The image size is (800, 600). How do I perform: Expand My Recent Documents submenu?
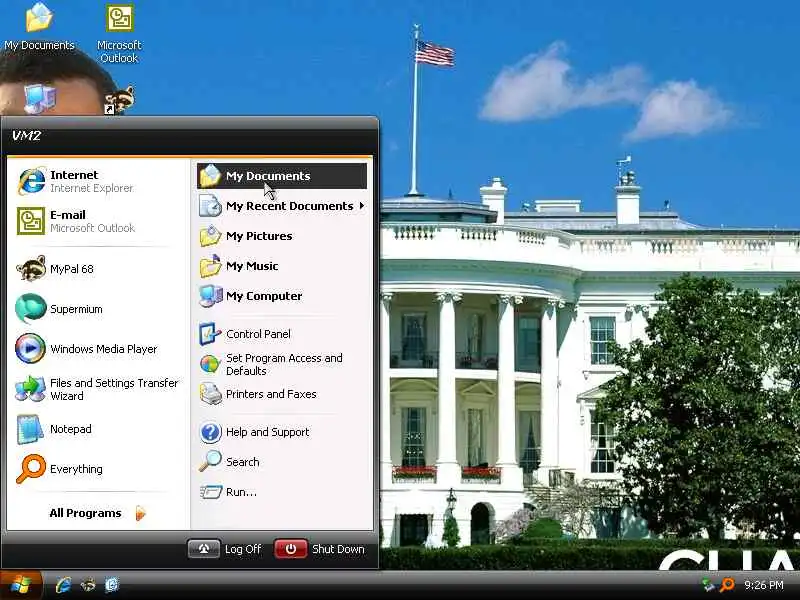(282, 206)
